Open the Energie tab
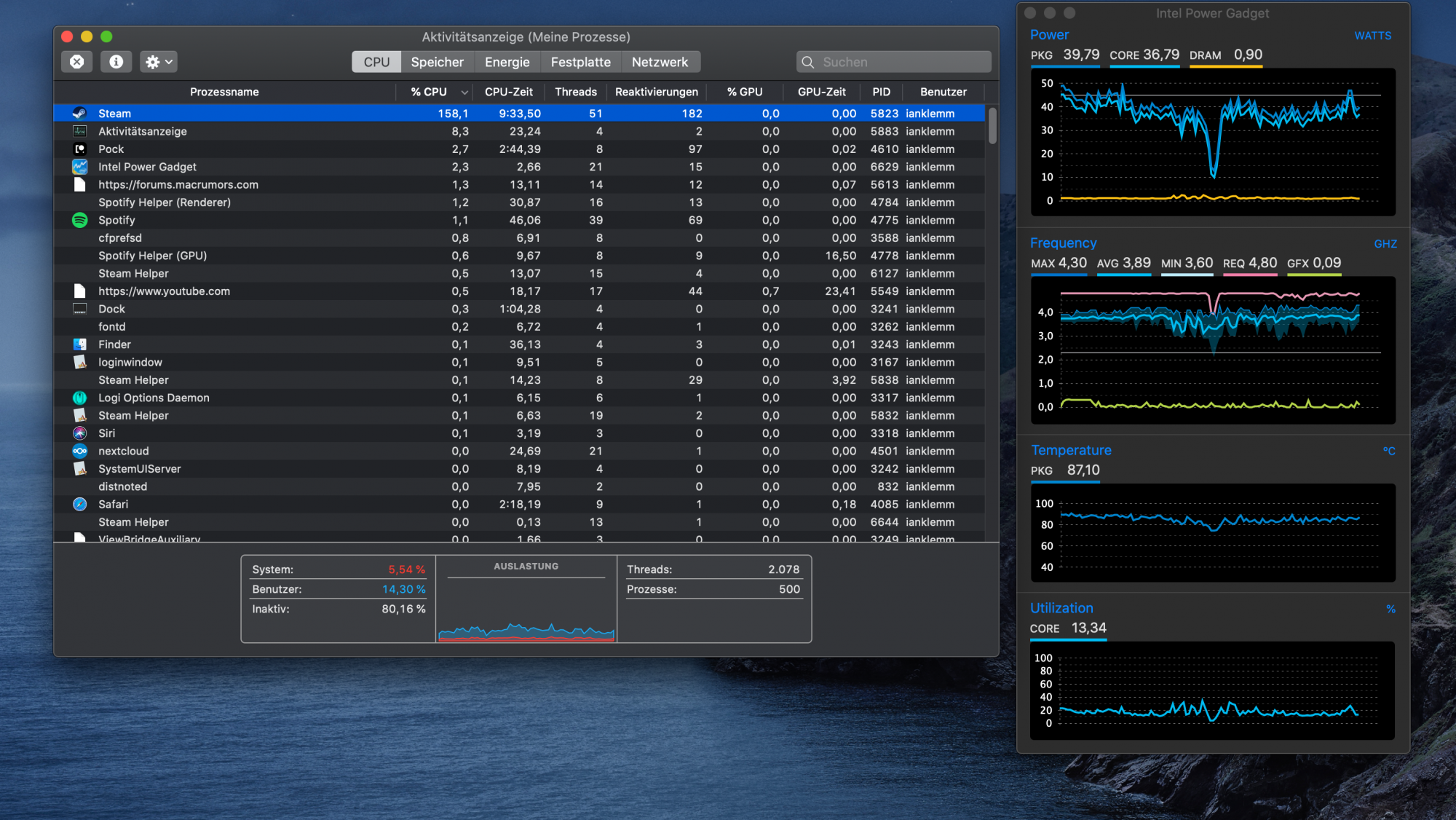Screen dimensions: 1456x820 click(x=507, y=62)
